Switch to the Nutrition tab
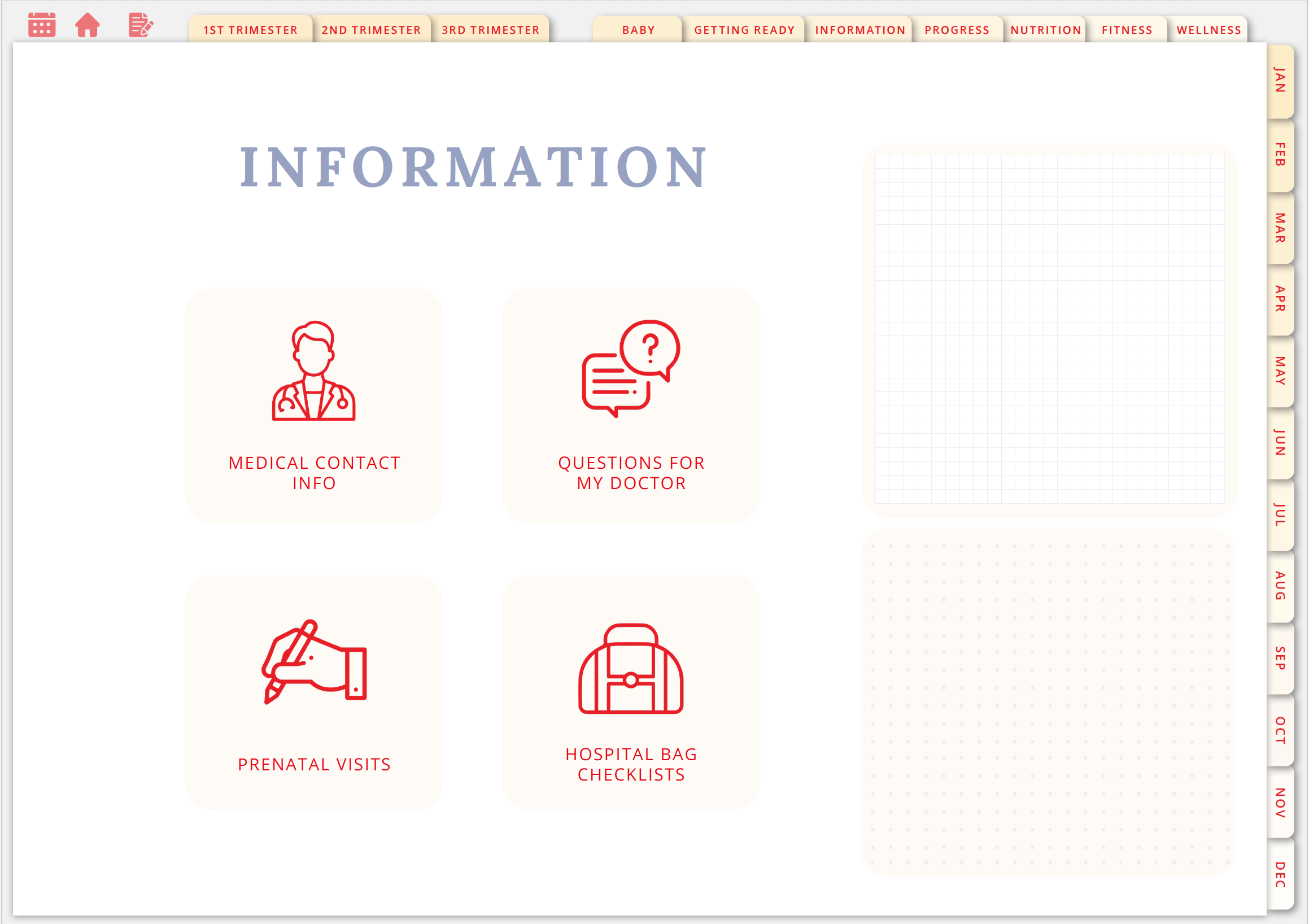 [x=1046, y=30]
